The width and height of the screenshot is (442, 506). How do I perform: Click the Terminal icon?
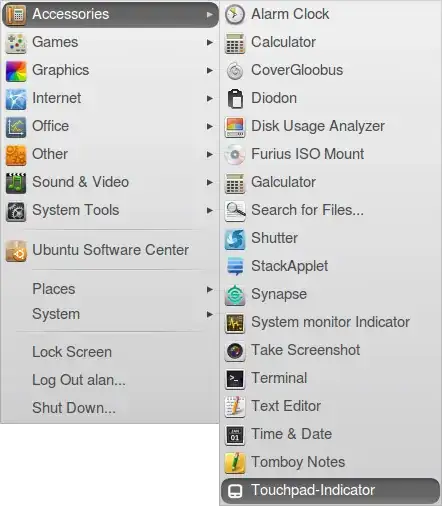[x=235, y=379]
